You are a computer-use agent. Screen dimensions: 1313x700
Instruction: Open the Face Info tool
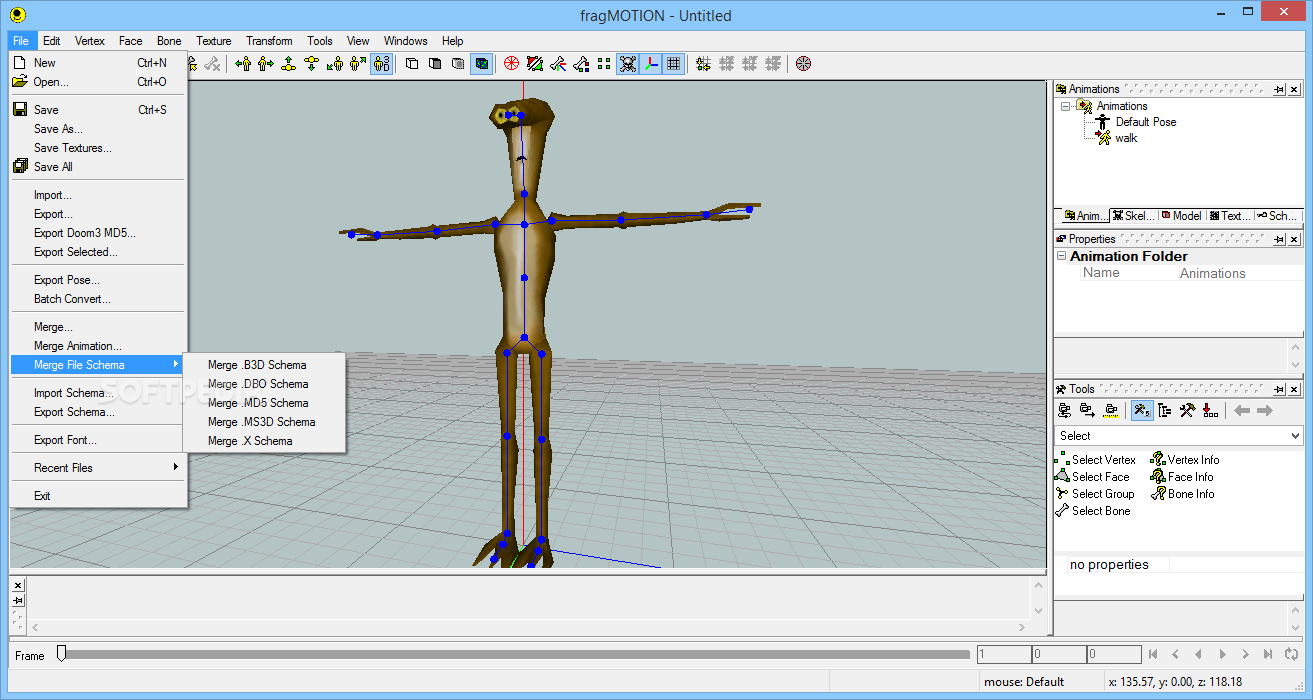(x=1182, y=477)
